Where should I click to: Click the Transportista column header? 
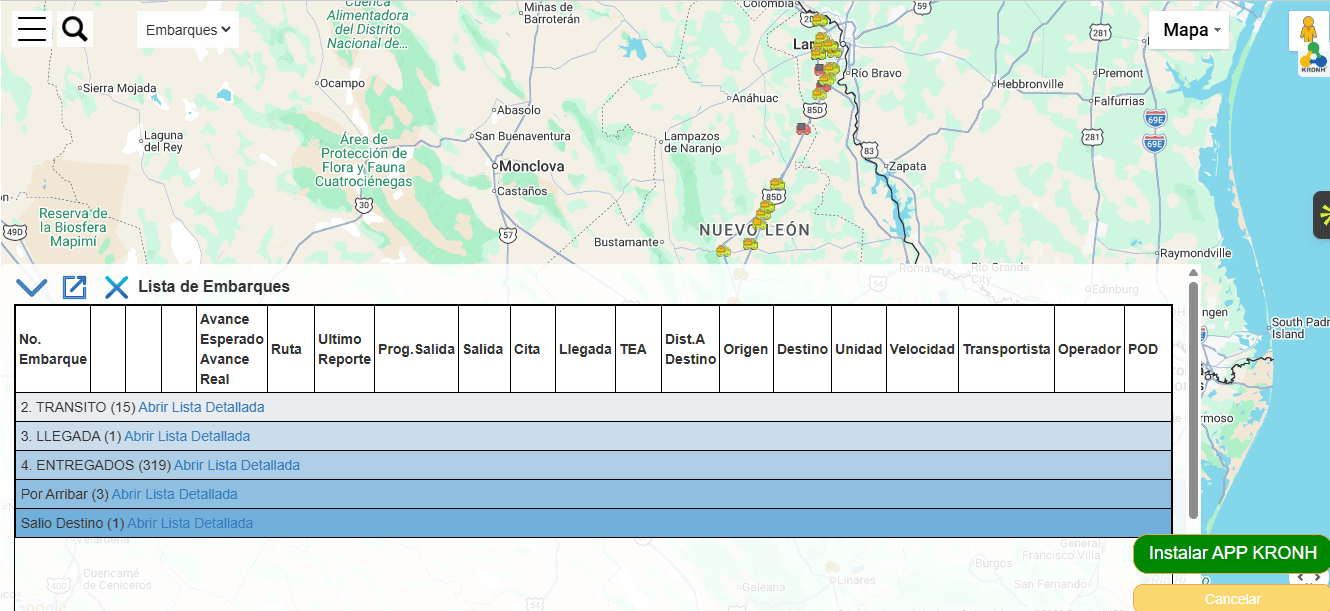tap(1006, 349)
